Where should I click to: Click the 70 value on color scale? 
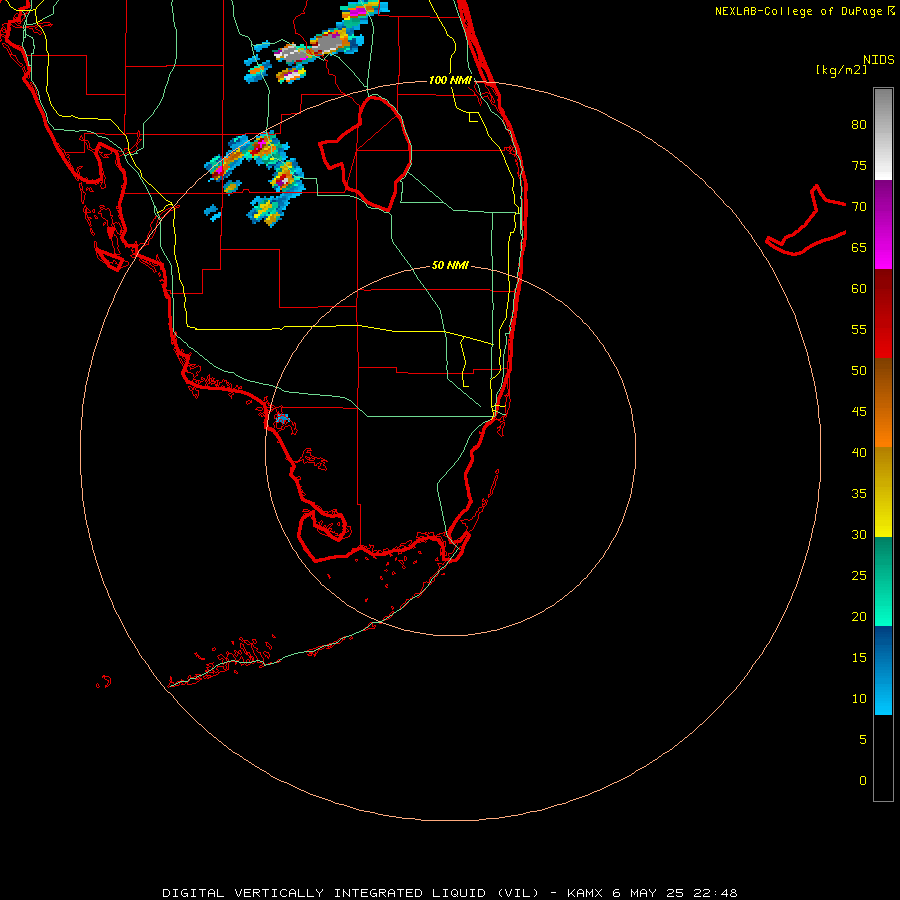(x=859, y=207)
